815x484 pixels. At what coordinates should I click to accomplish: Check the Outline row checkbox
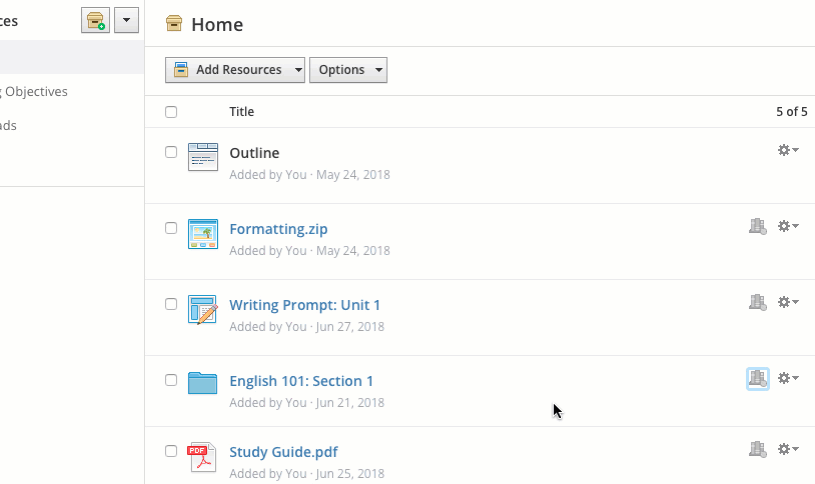coord(171,152)
